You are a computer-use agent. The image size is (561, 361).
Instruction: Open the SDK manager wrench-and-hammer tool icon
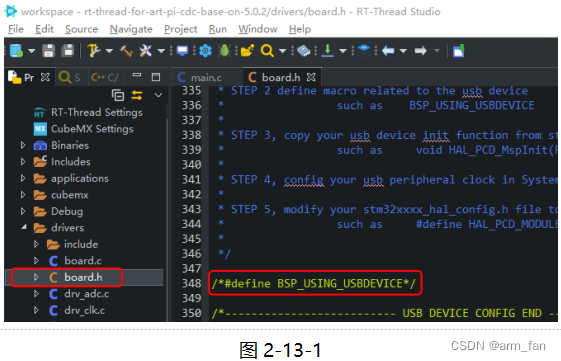94,51
